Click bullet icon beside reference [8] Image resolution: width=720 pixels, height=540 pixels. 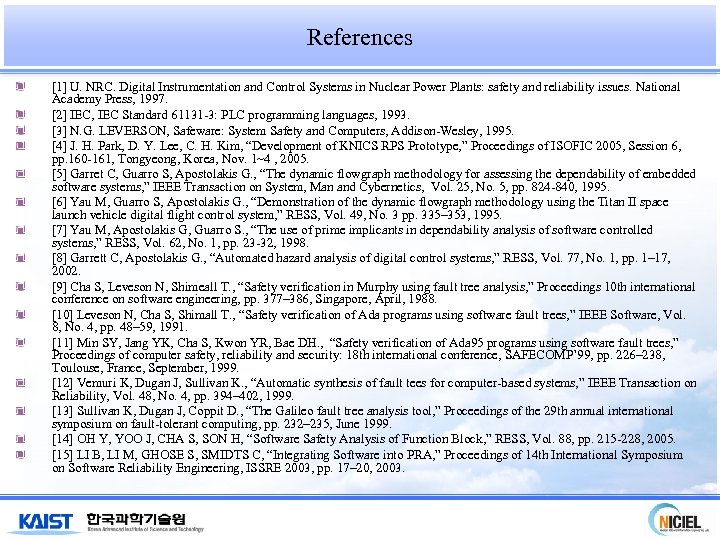20,258
